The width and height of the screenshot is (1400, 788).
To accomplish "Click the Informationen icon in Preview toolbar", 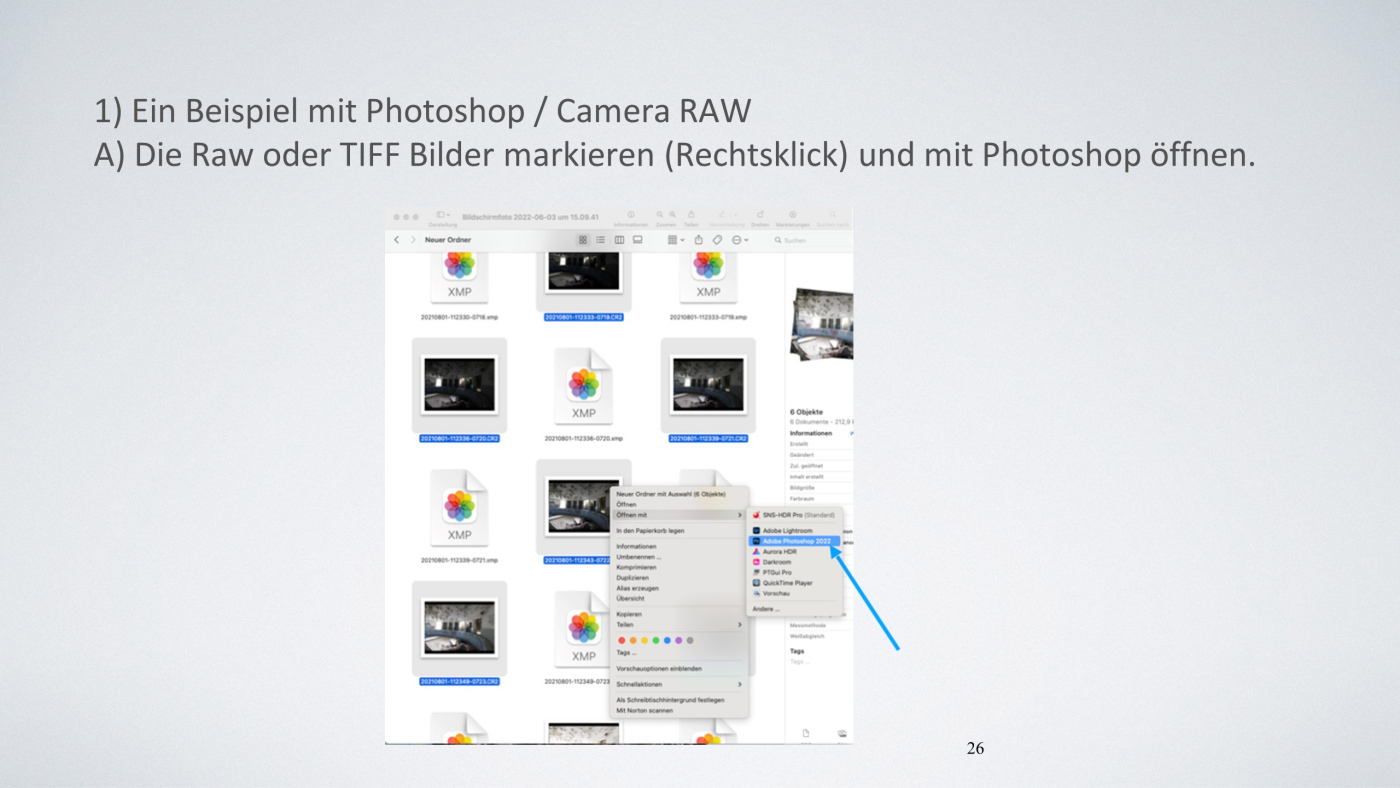I will [631, 215].
